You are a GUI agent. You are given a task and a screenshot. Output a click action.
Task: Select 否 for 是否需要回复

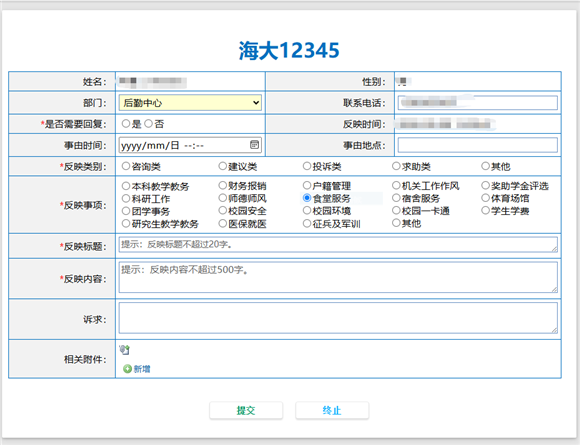(x=148, y=124)
